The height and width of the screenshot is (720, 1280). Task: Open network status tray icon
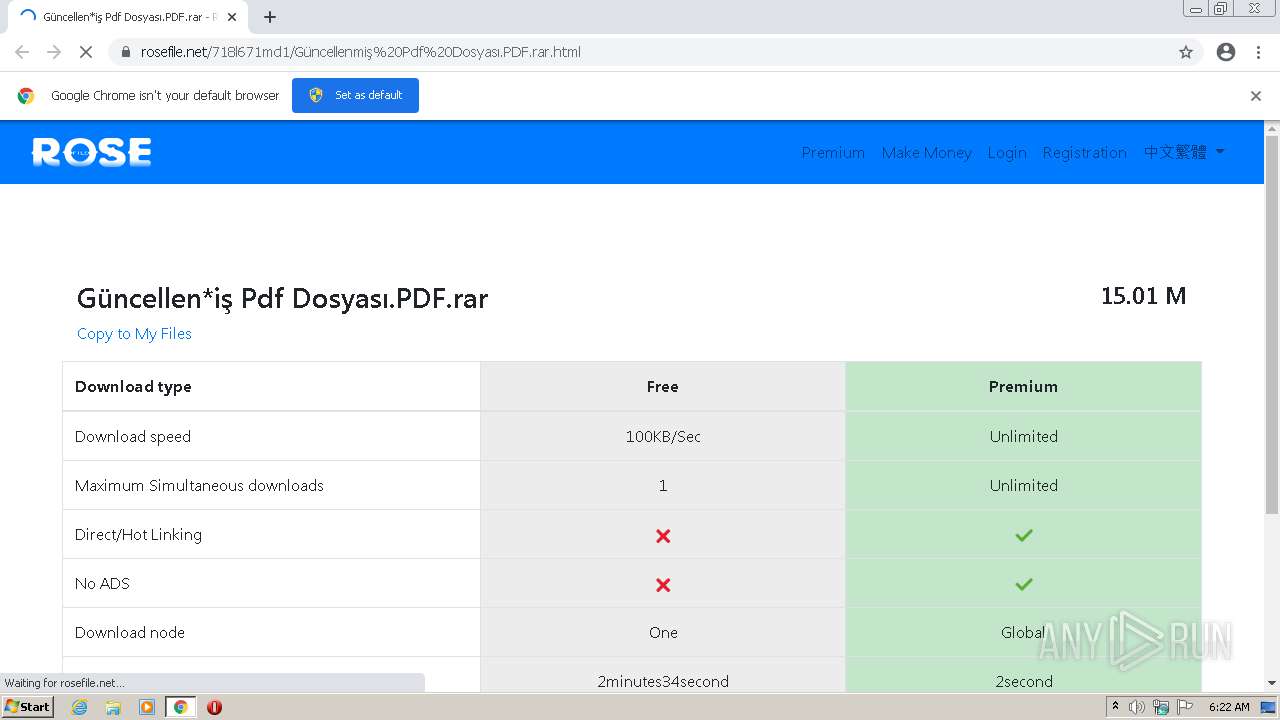point(1161,707)
